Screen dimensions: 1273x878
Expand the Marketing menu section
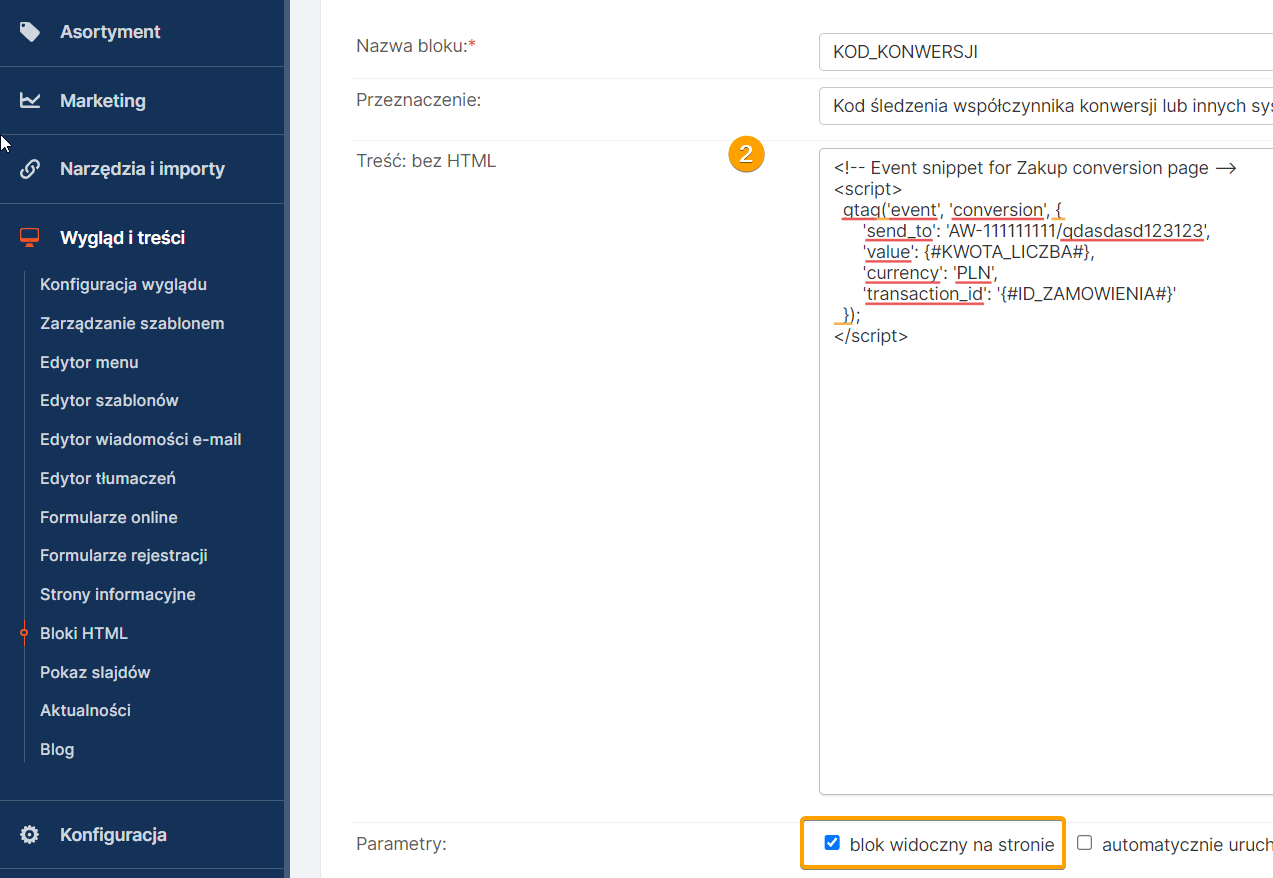[102, 101]
